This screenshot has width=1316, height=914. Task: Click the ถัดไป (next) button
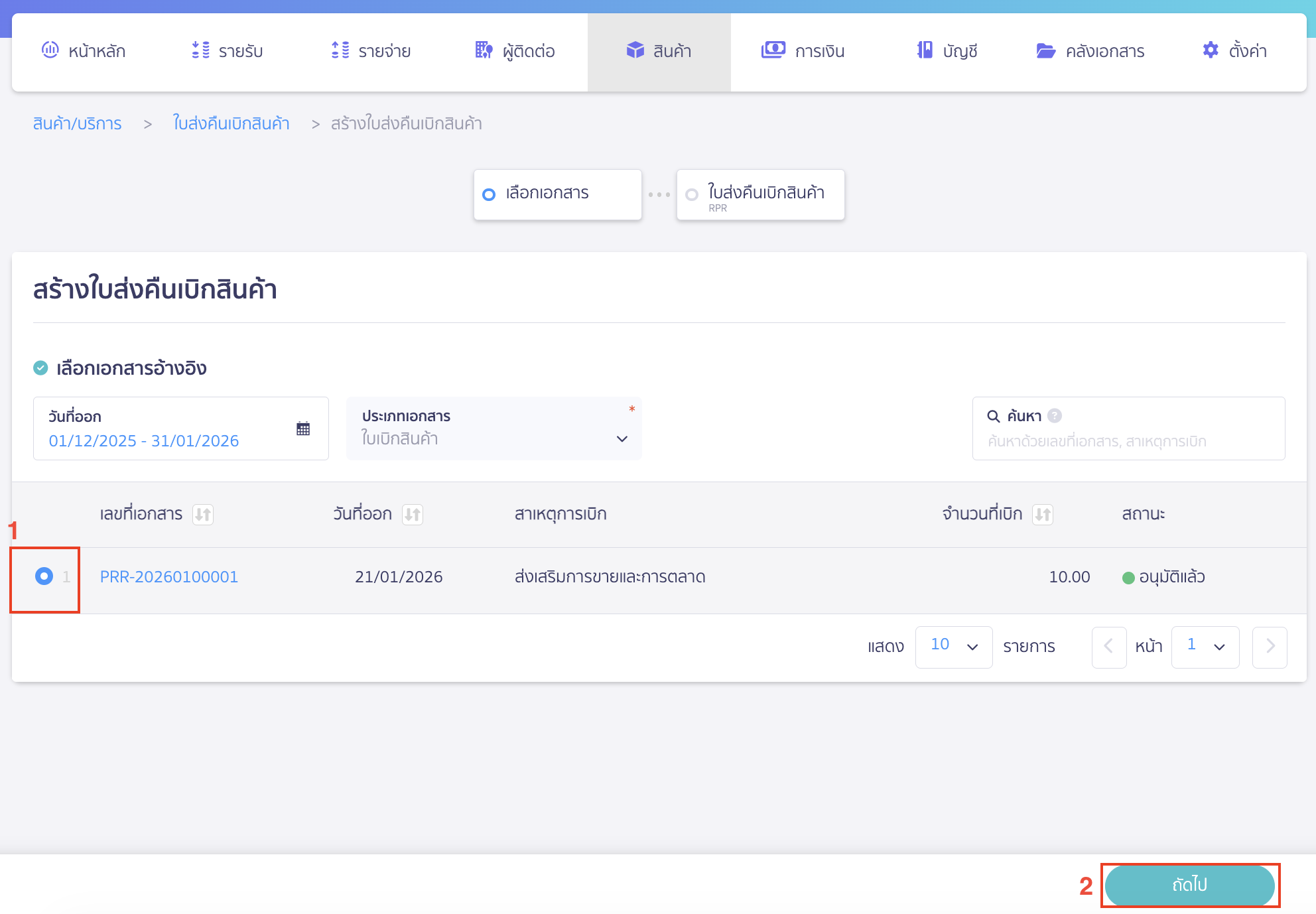point(1189,885)
